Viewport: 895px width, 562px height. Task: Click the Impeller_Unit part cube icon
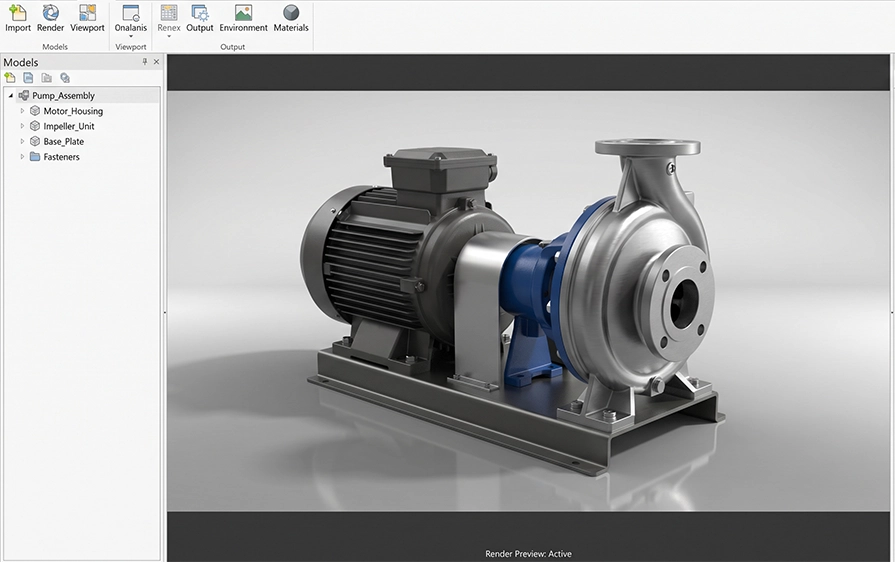[35, 126]
